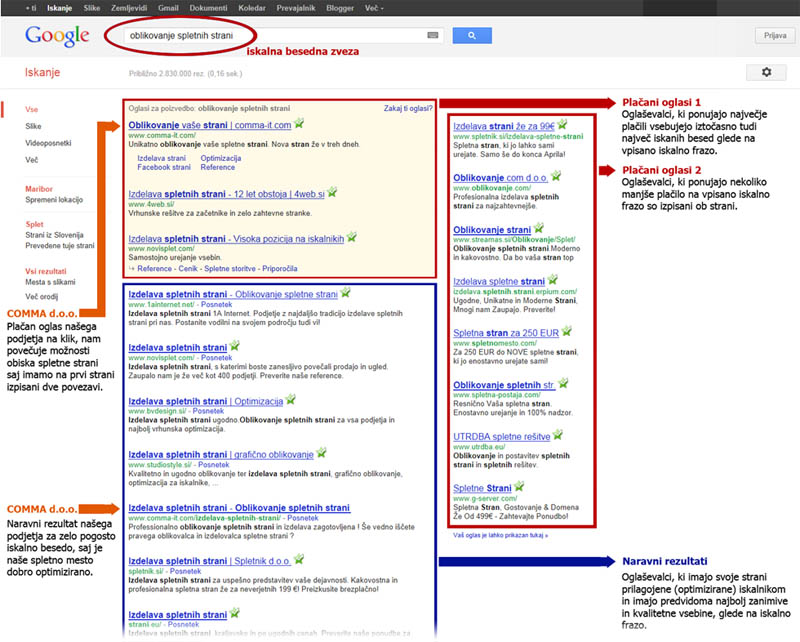Select Mesta s slikami filter

click(x=50, y=282)
